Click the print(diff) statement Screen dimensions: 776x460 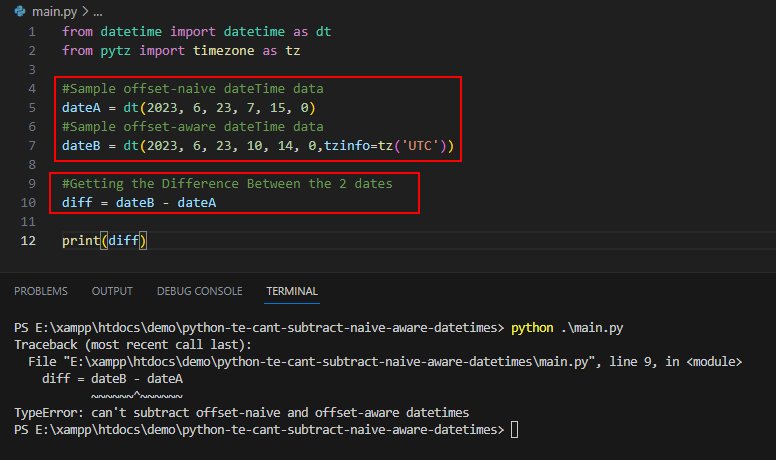point(104,241)
